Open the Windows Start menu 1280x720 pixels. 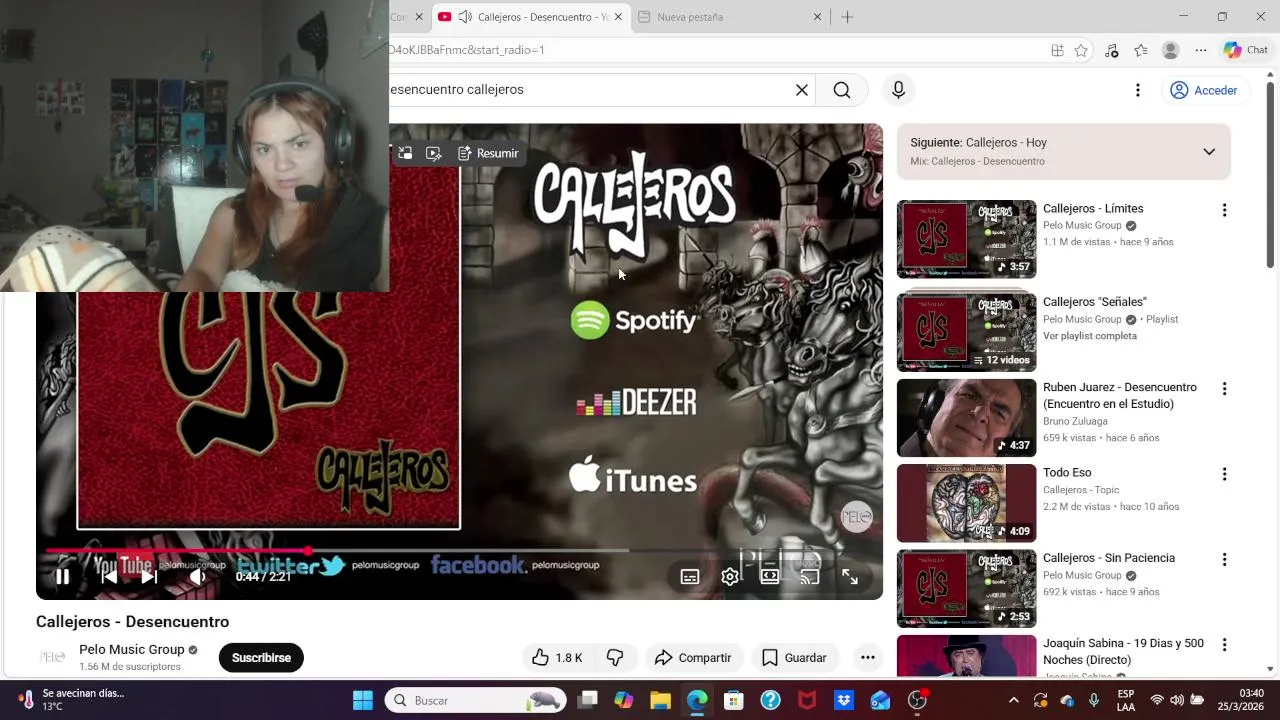(363, 700)
